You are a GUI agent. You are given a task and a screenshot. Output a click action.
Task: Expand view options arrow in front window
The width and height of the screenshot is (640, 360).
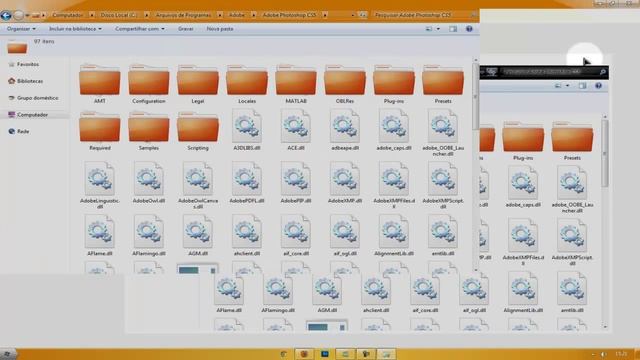(438, 29)
